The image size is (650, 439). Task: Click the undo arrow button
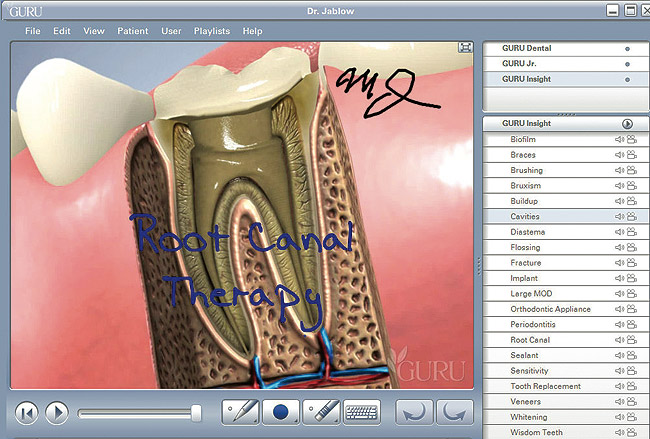pos(413,411)
